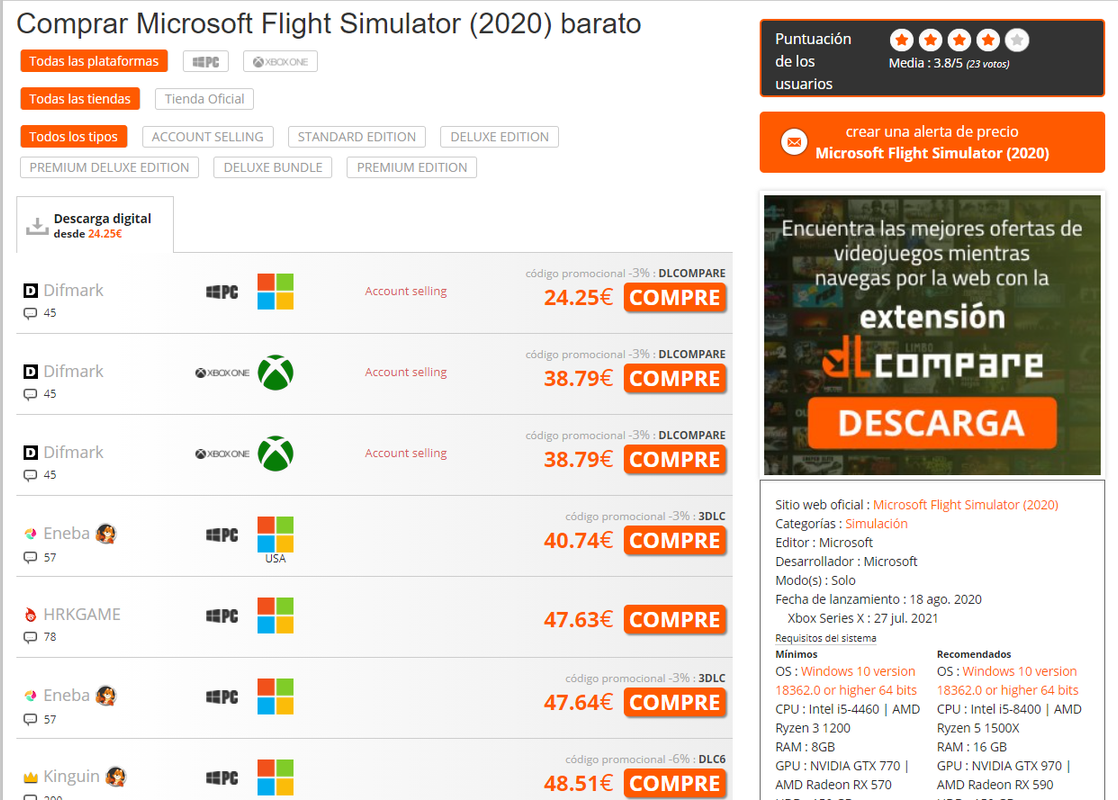Filter by DELUXE EDITION type
This screenshot has width=1118, height=800.
(499, 137)
